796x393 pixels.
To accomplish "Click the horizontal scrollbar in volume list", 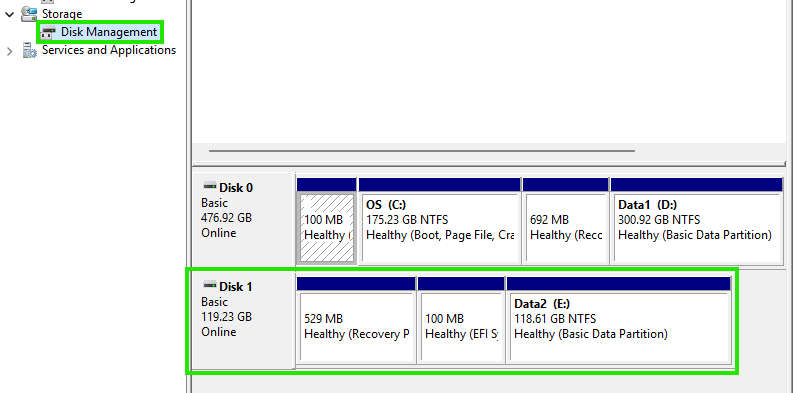I will coord(421,151).
